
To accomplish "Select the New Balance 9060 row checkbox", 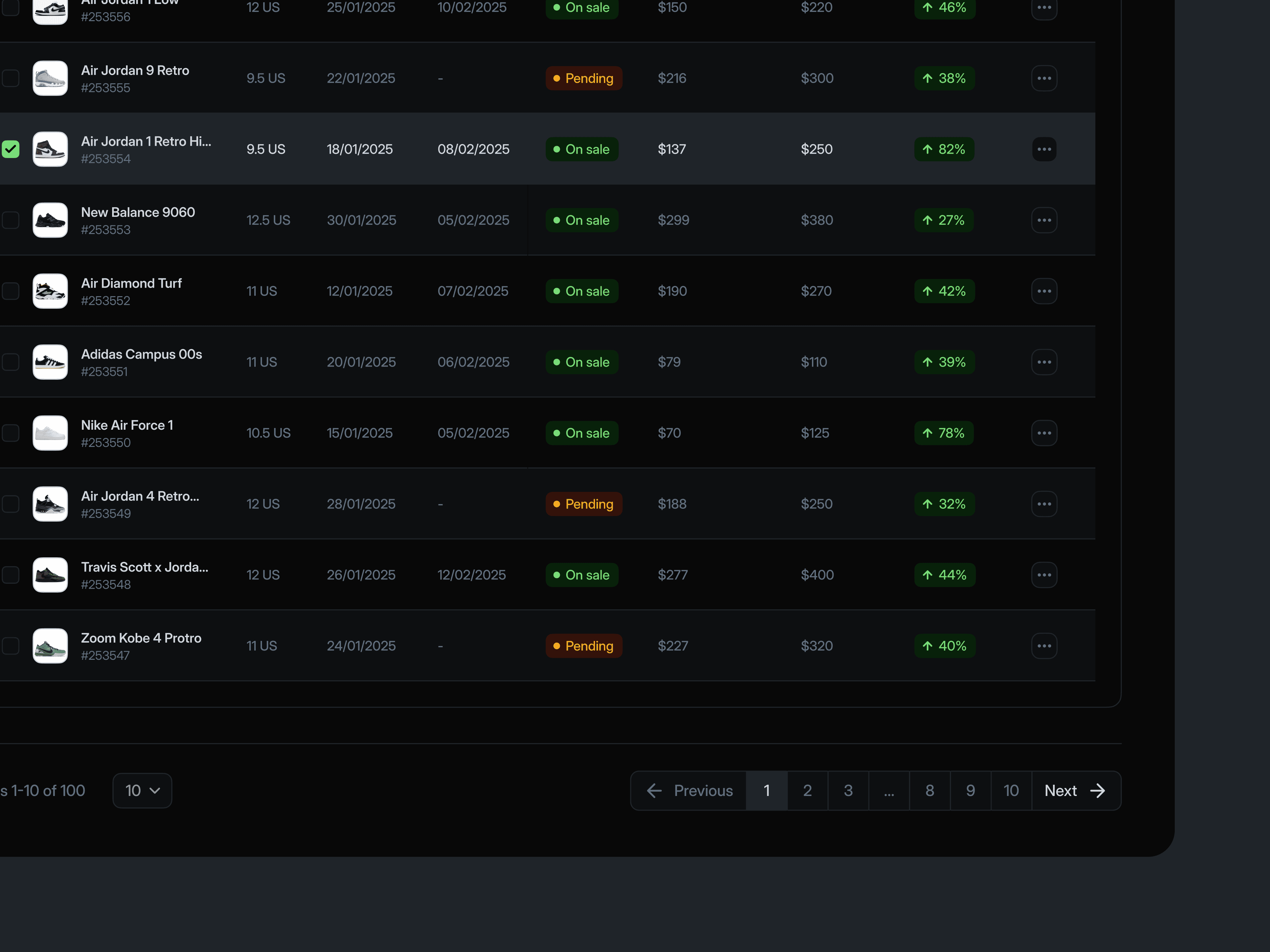I will 10,220.
